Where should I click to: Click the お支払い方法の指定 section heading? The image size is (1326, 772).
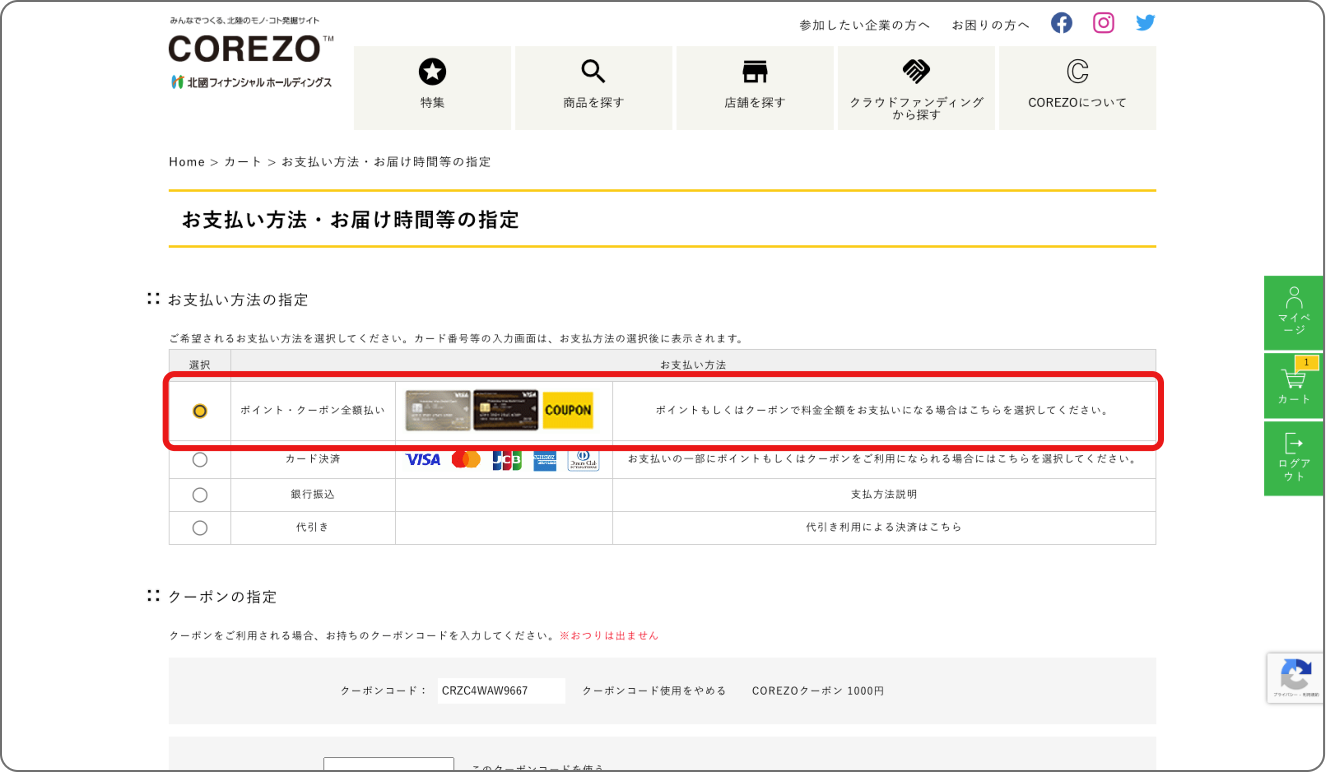pos(238,300)
